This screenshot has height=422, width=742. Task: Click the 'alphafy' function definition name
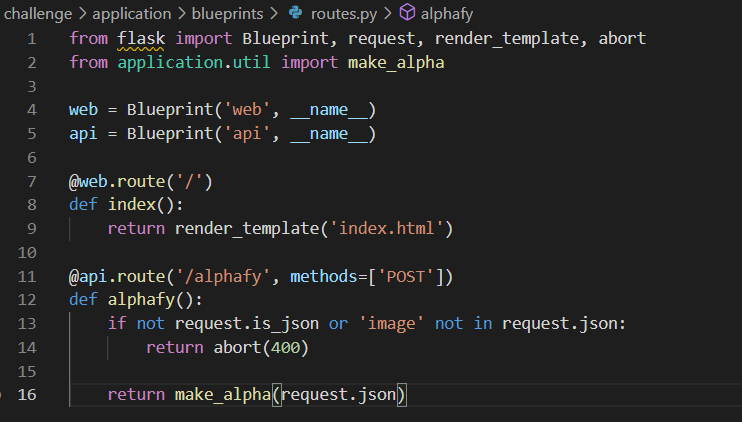[x=141, y=299]
